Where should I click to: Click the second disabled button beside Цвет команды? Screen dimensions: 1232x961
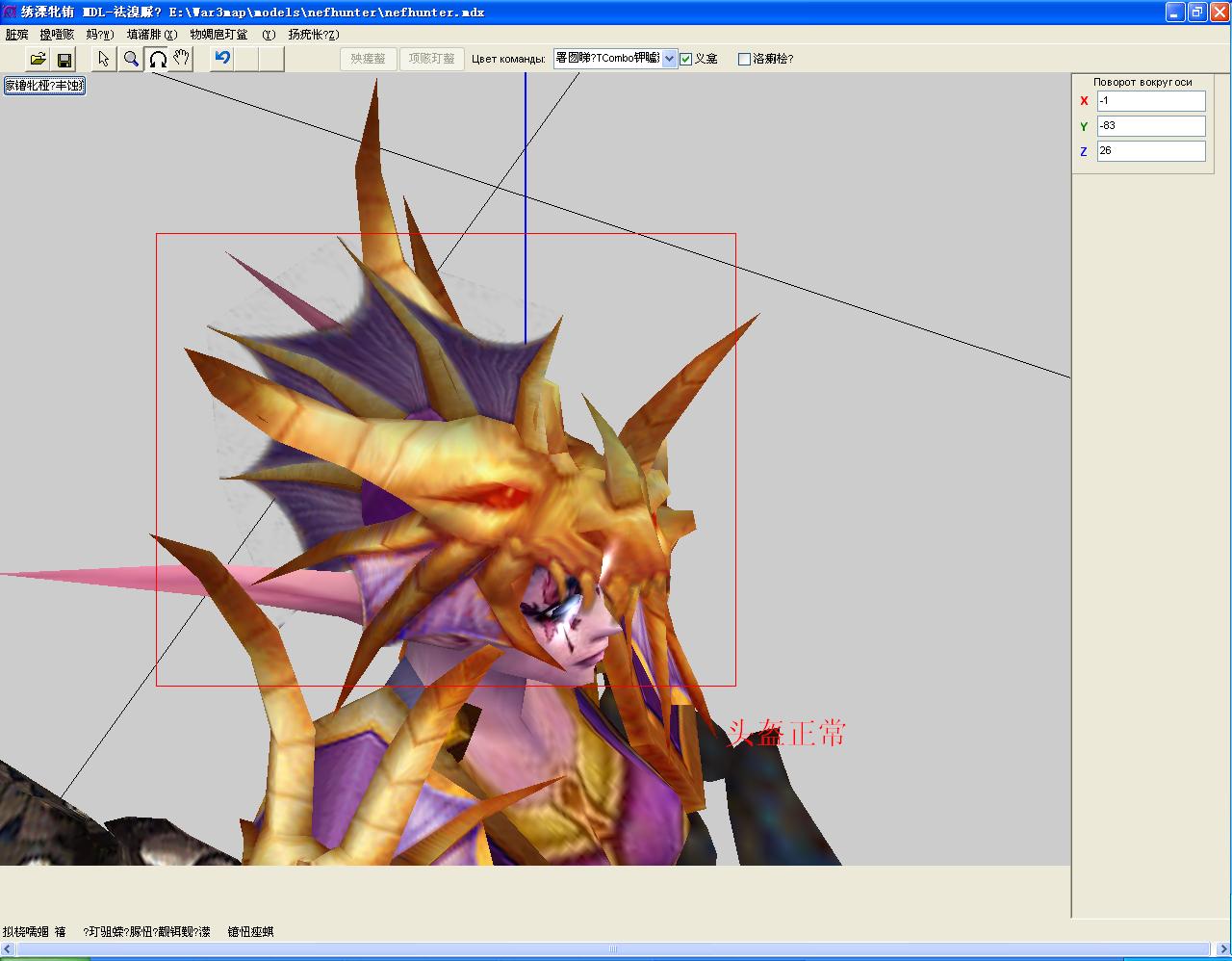tap(431, 59)
